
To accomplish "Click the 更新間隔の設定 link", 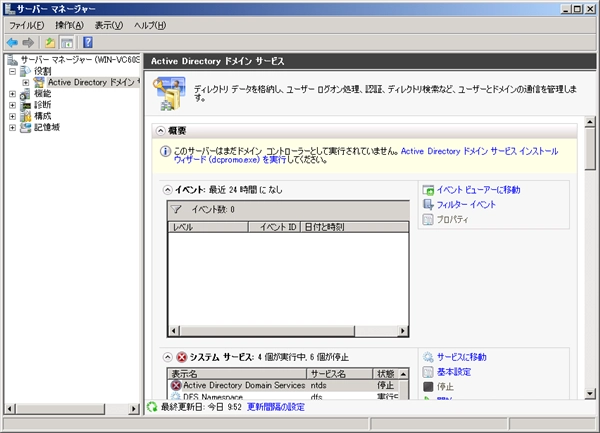I will tap(276, 407).
